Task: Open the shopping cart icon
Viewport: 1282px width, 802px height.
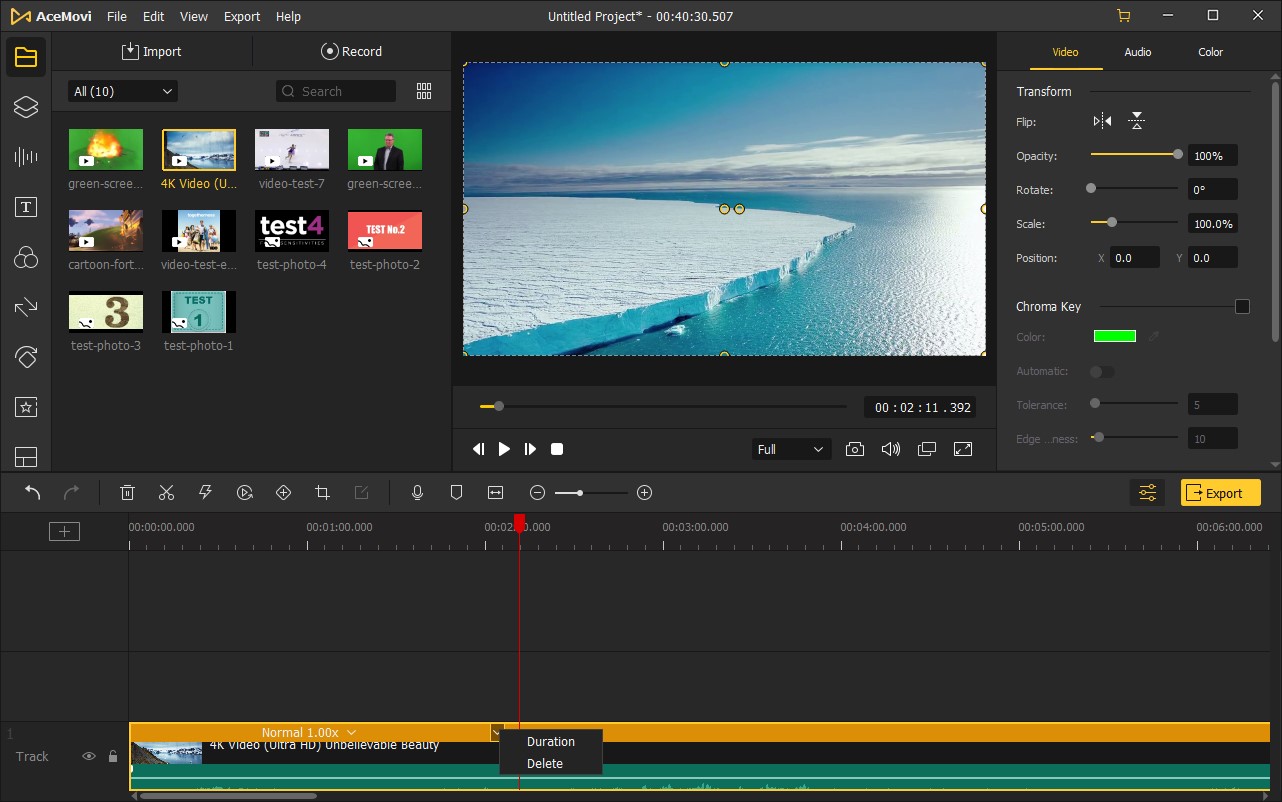Action: pos(1124,16)
